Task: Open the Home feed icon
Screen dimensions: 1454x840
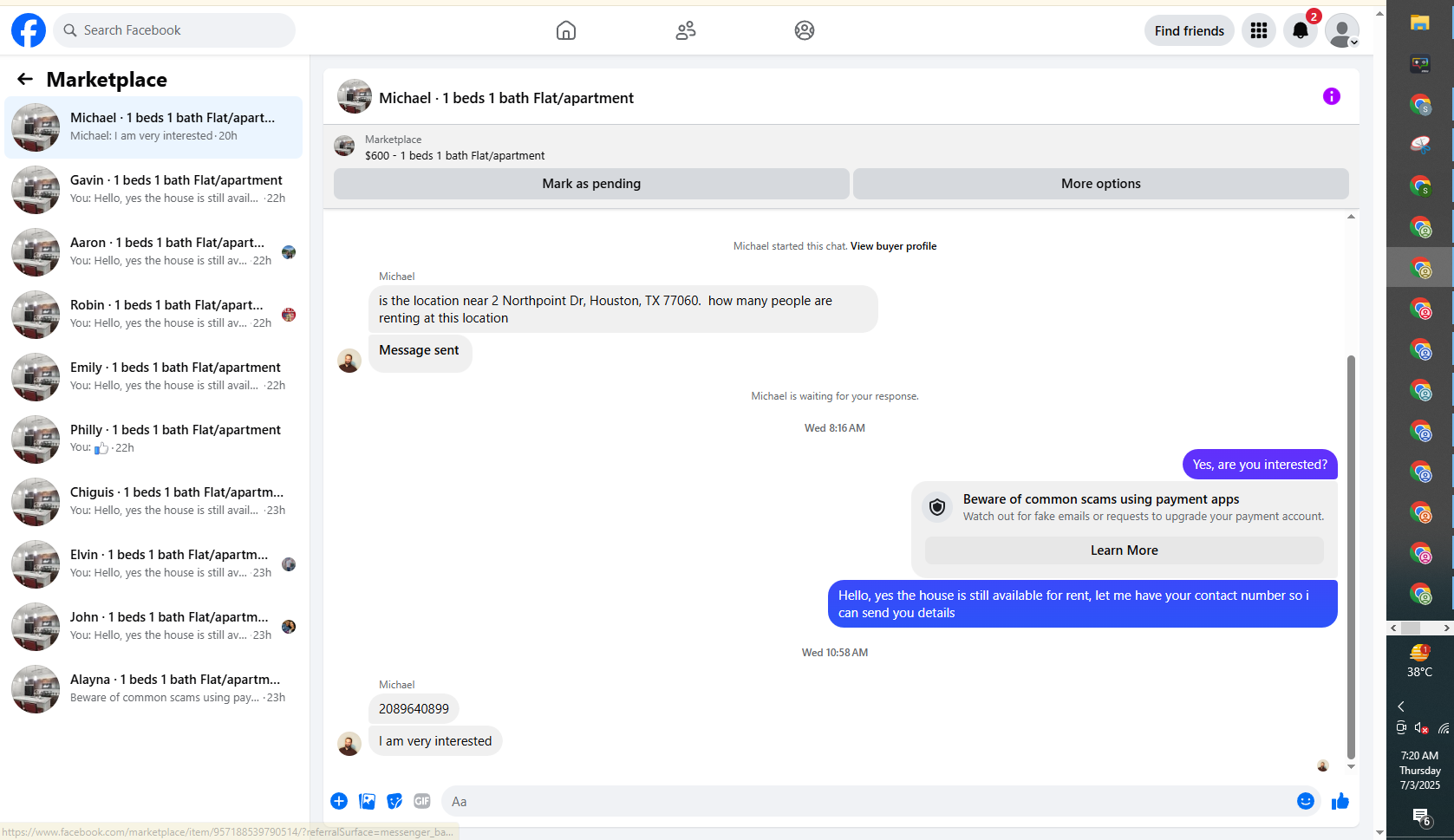Action: (x=566, y=30)
